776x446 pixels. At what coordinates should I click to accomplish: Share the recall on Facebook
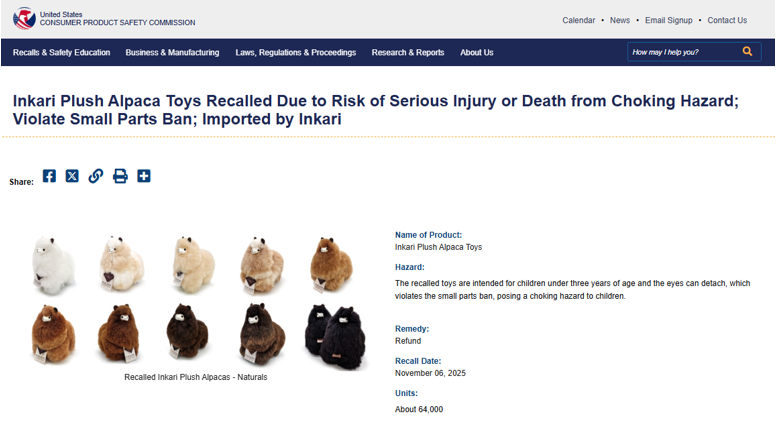pos(49,176)
